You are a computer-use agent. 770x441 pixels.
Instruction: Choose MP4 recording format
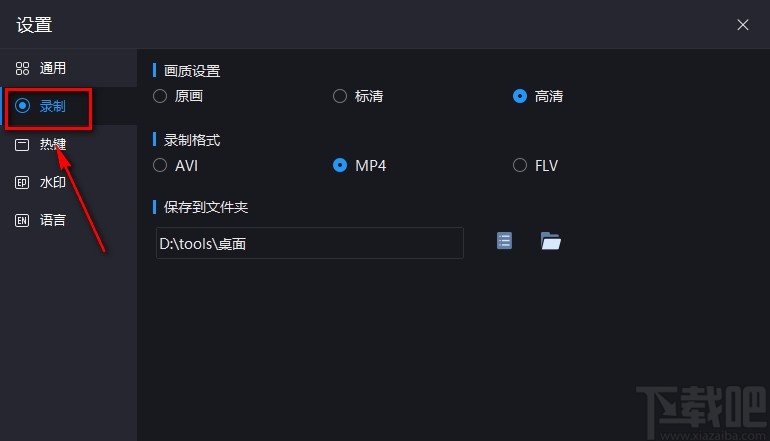pyautogui.click(x=340, y=165)
